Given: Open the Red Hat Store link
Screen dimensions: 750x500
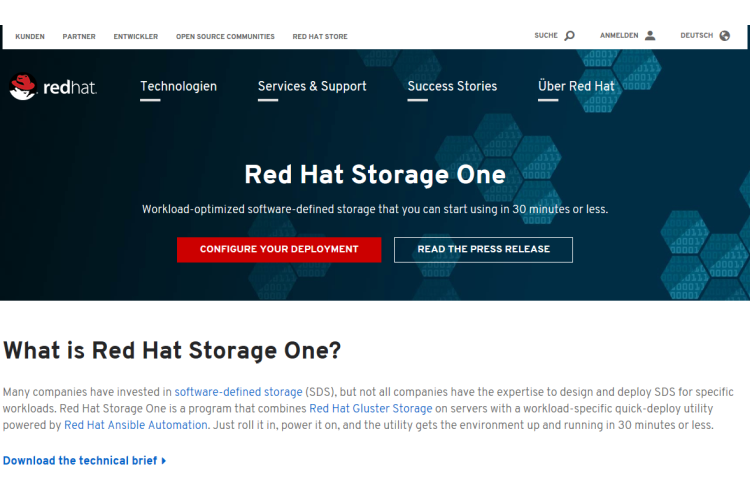Looking at the screenshot, I should (320, 36).
